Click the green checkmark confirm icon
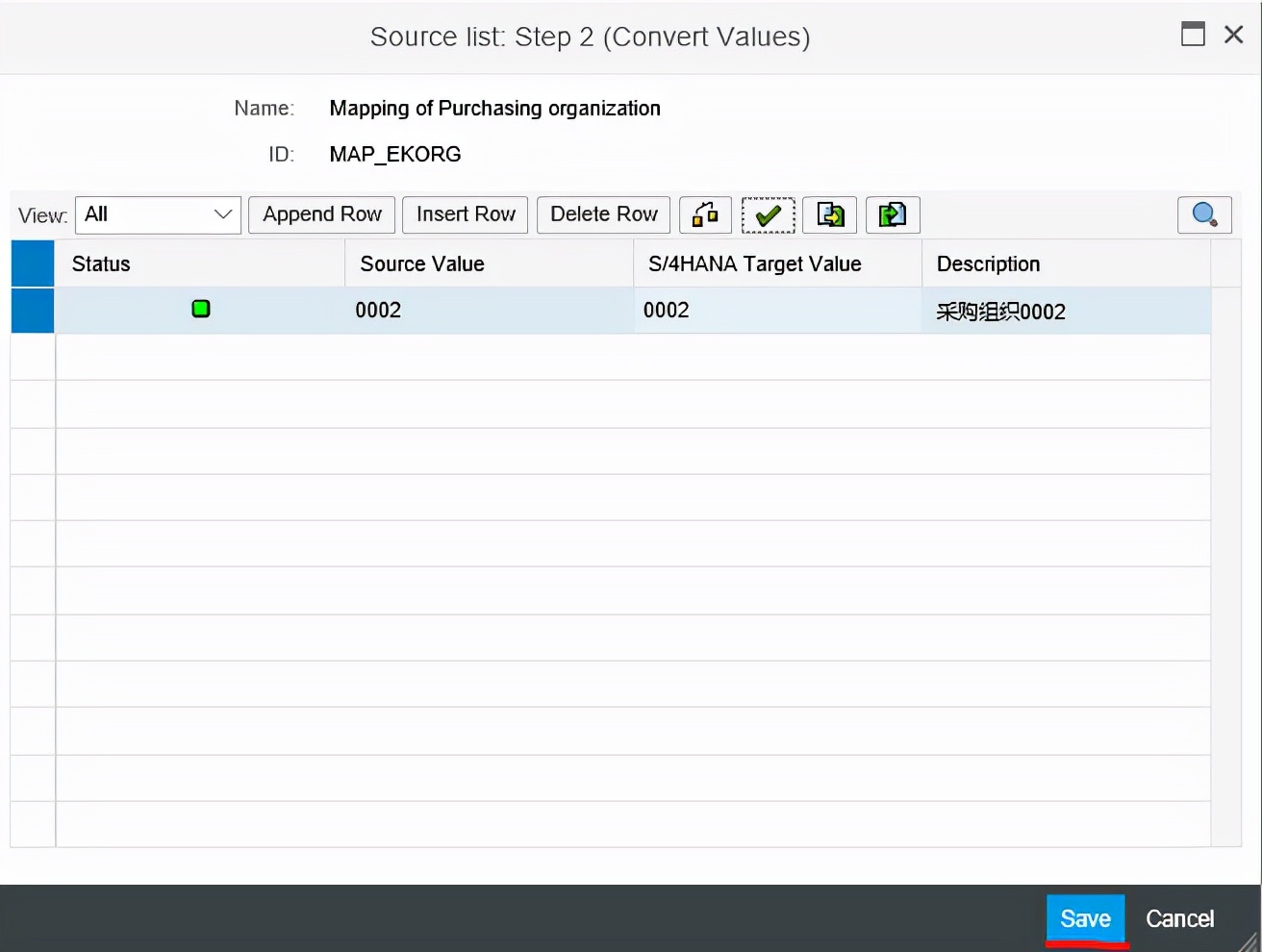The height and width of the screenshot is (952, 1262). pos(768,214)
